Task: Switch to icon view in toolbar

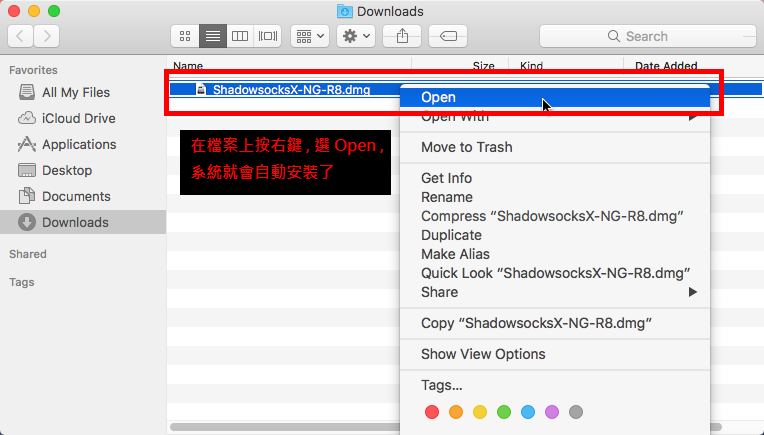Action: pyautogui.click(x=185, y=36)
